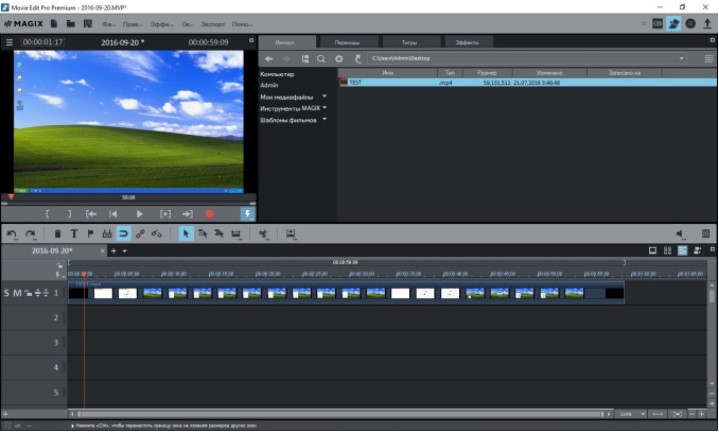Click the audio mixer speaker icon
Screen dimensions: 719x432
[x=680, y=234]
